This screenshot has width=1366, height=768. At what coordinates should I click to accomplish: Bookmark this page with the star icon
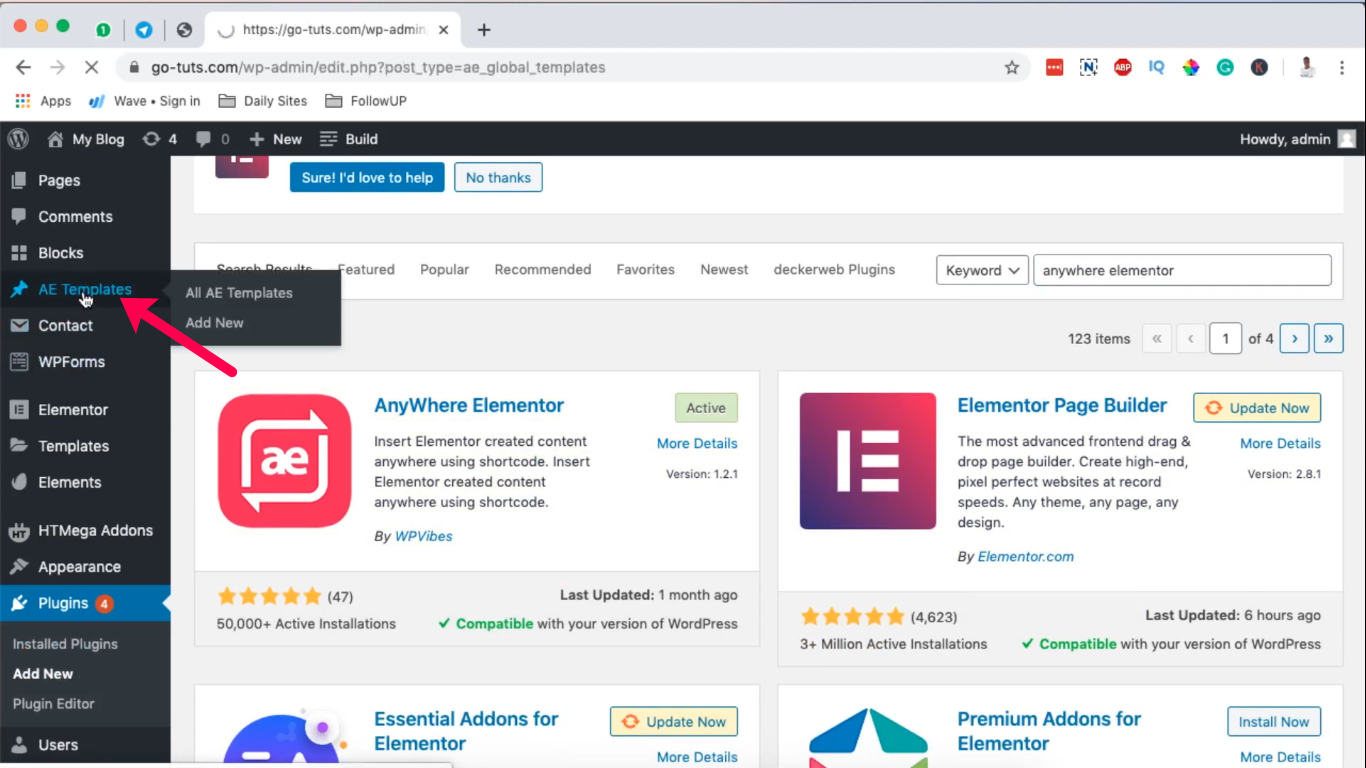[x=1012, y=67]
